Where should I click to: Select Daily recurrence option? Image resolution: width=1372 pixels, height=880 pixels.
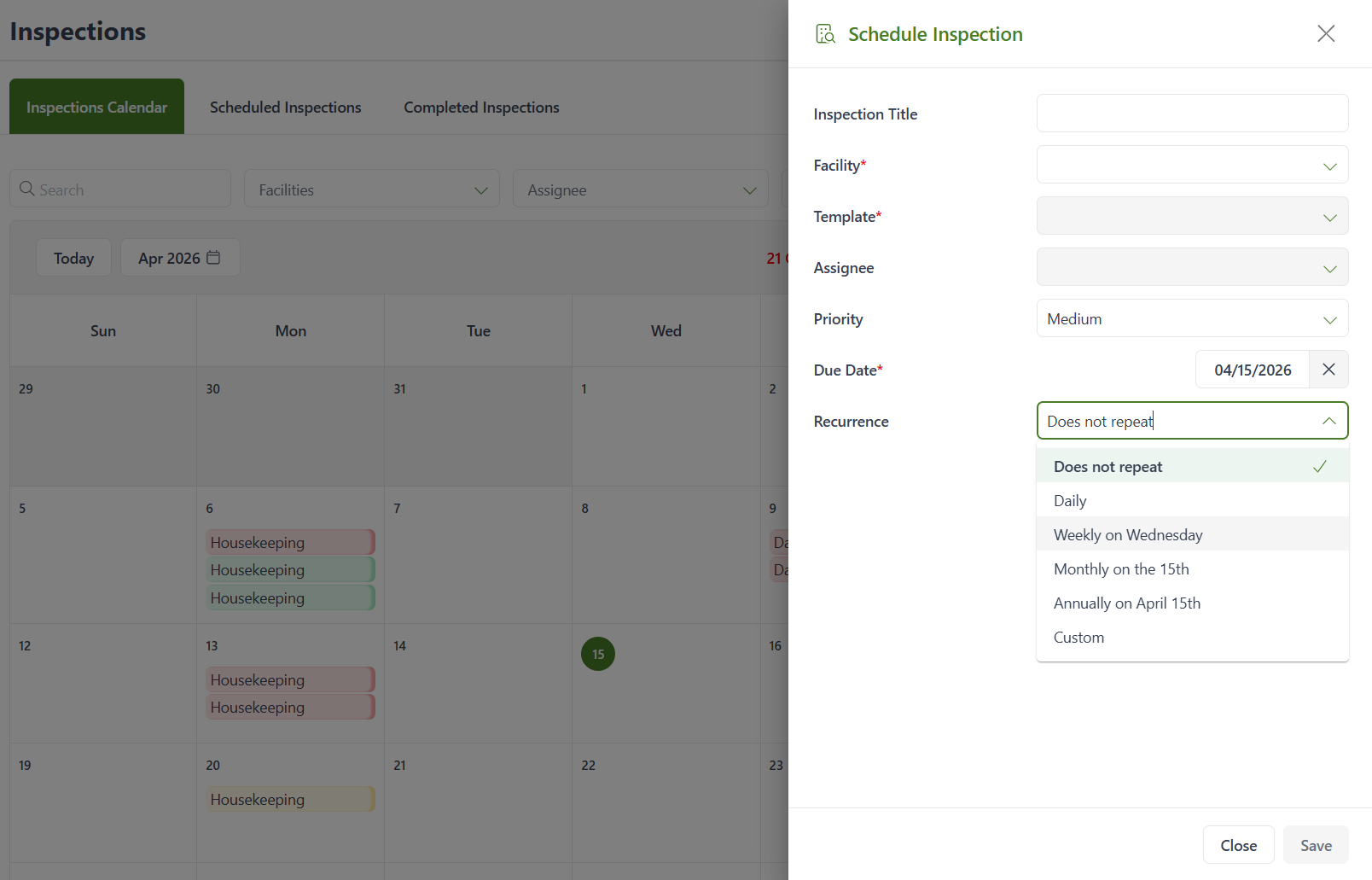click(x=1070, y=501)
